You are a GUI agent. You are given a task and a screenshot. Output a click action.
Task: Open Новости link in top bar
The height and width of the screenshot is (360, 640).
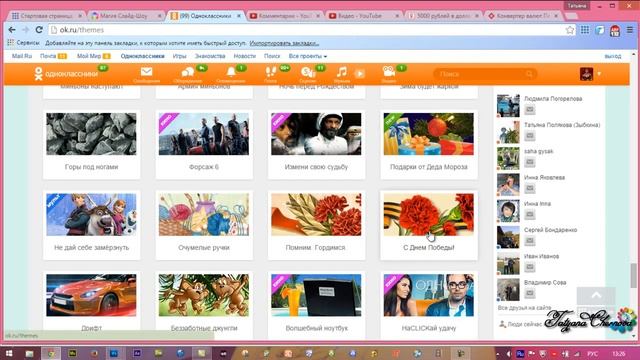(244, 56)
